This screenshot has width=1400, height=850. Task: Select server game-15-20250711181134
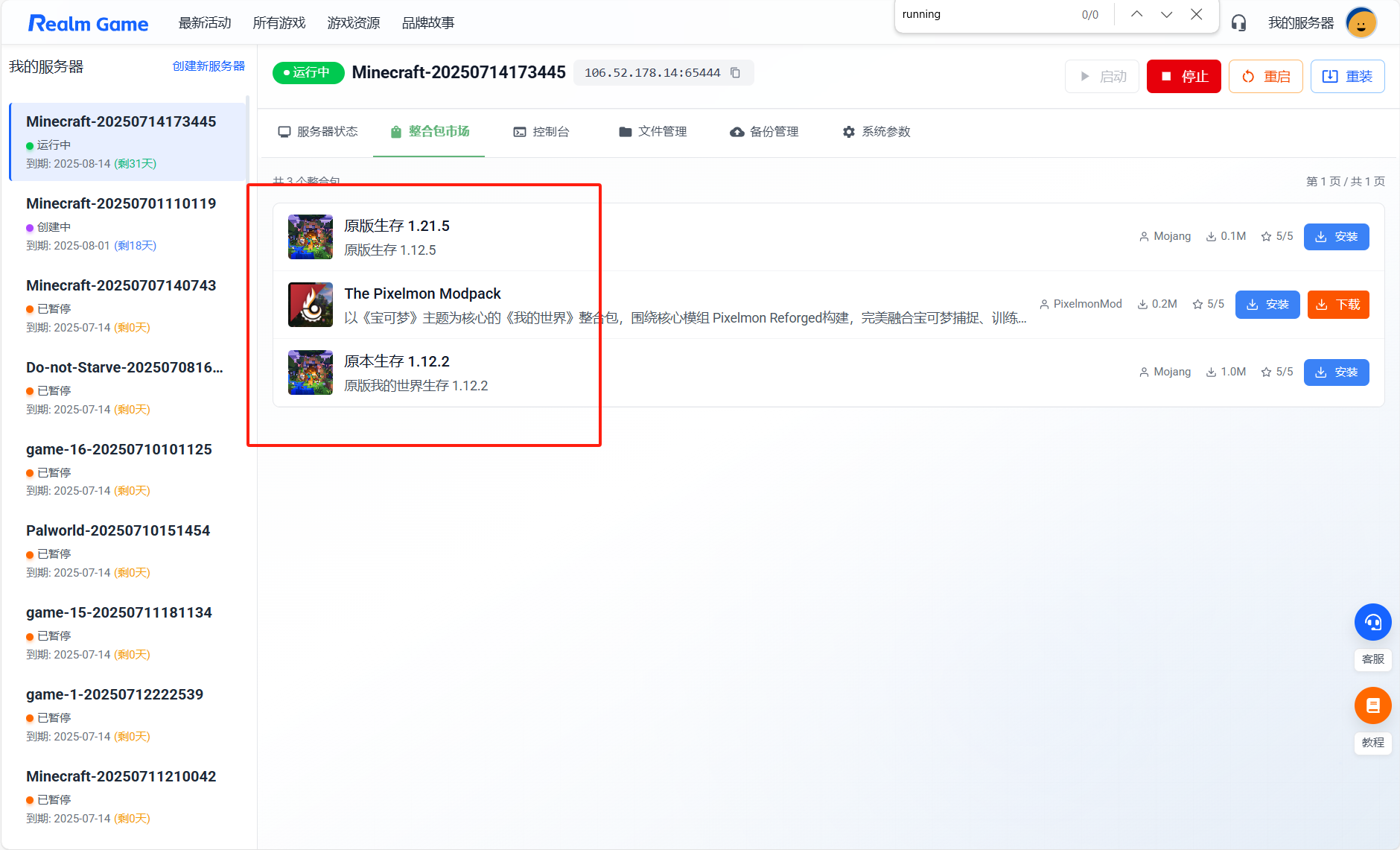pyautogui.click(x=128, y=632)
